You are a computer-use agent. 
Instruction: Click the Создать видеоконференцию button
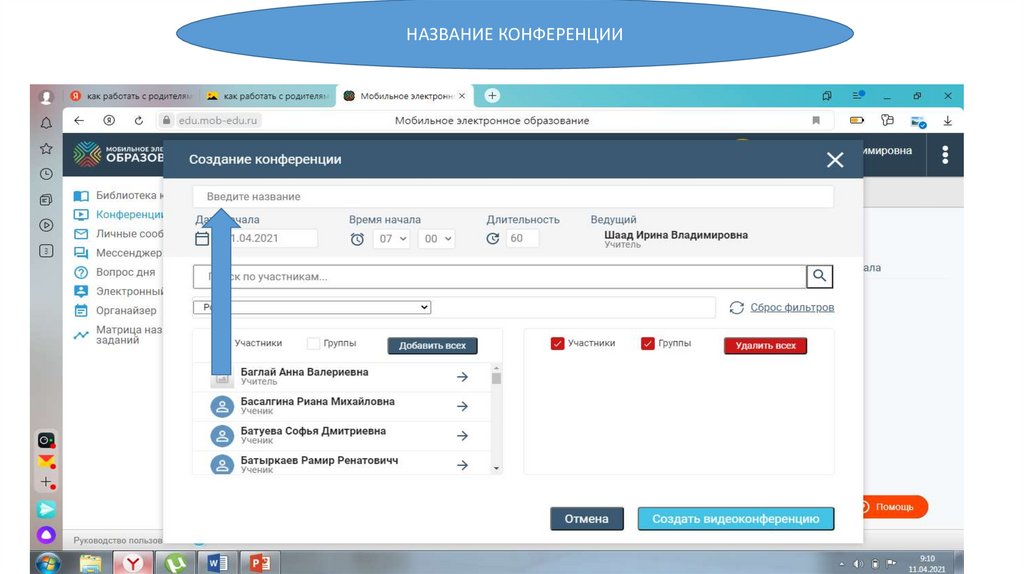pyautogui.click(x=735, y=519)
